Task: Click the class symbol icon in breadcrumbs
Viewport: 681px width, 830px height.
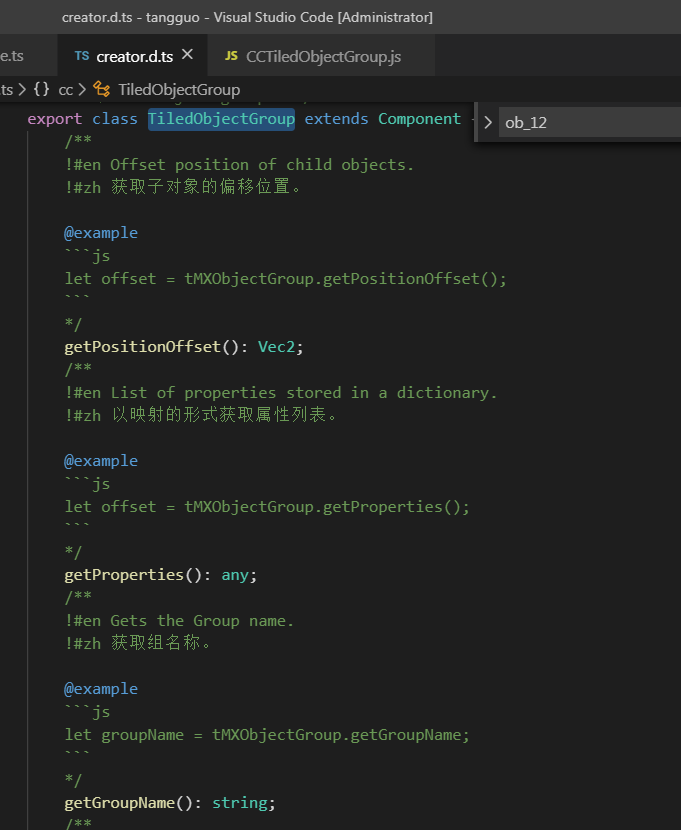Action: click(102, 89)
